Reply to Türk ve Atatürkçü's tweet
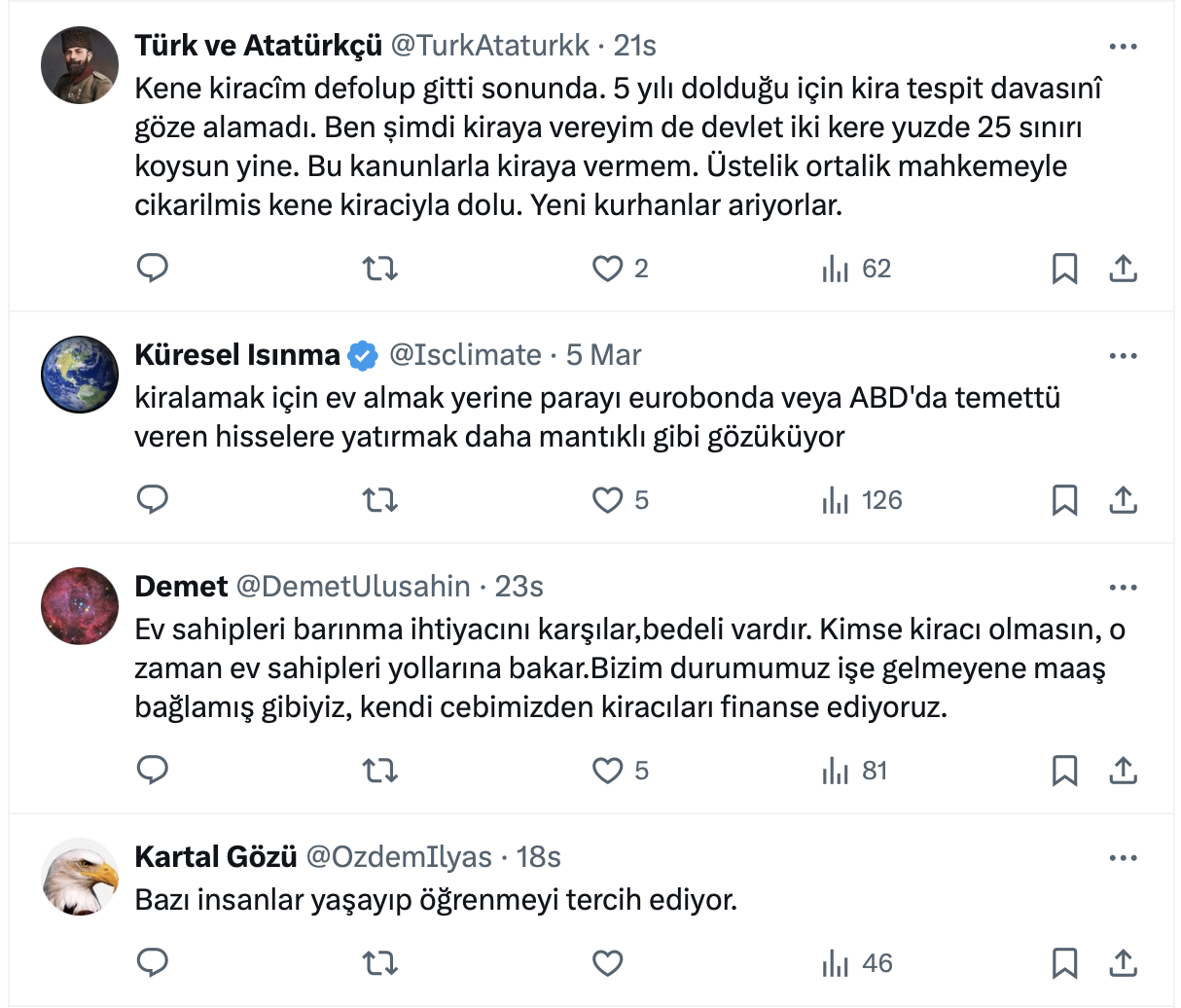The width and height of the screenshot is (1181, 1008). (152, 268)
